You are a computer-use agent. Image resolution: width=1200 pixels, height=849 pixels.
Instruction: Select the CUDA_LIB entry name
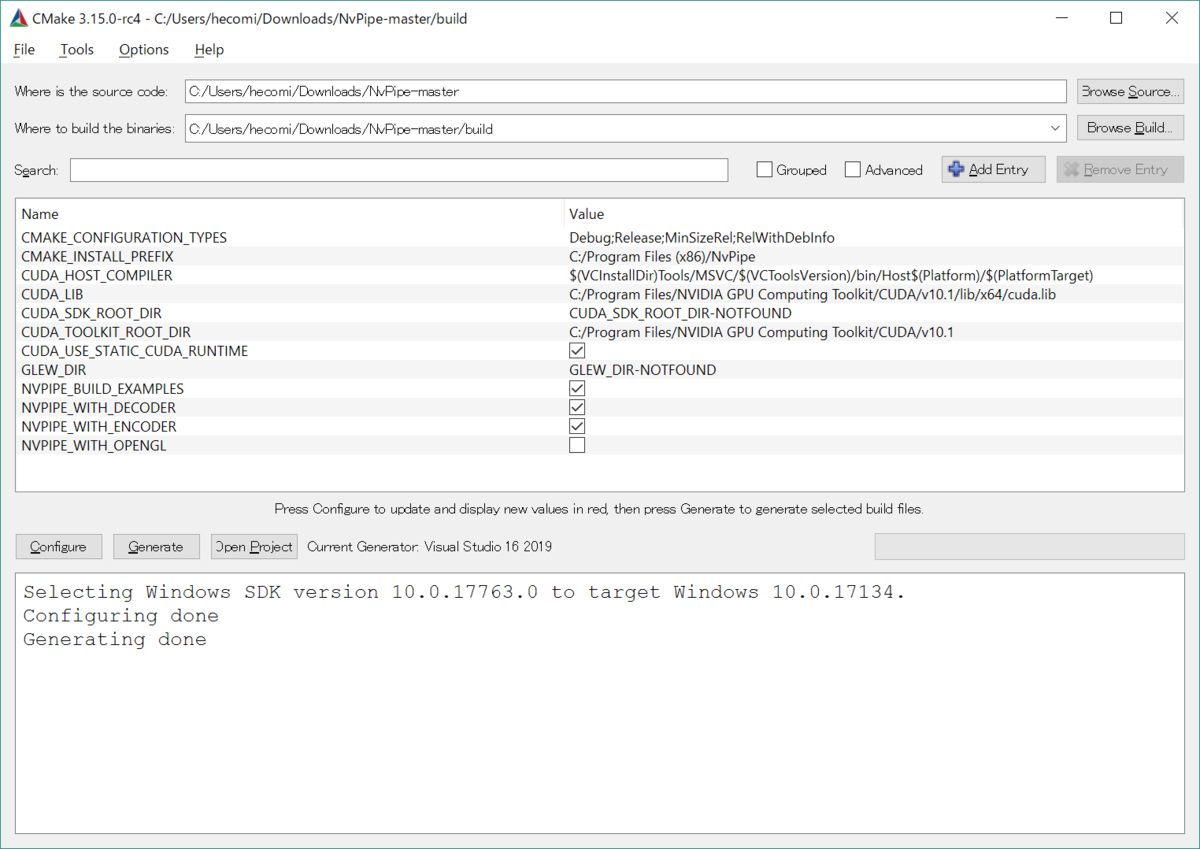pyautogui.click(x=52, y=294)
